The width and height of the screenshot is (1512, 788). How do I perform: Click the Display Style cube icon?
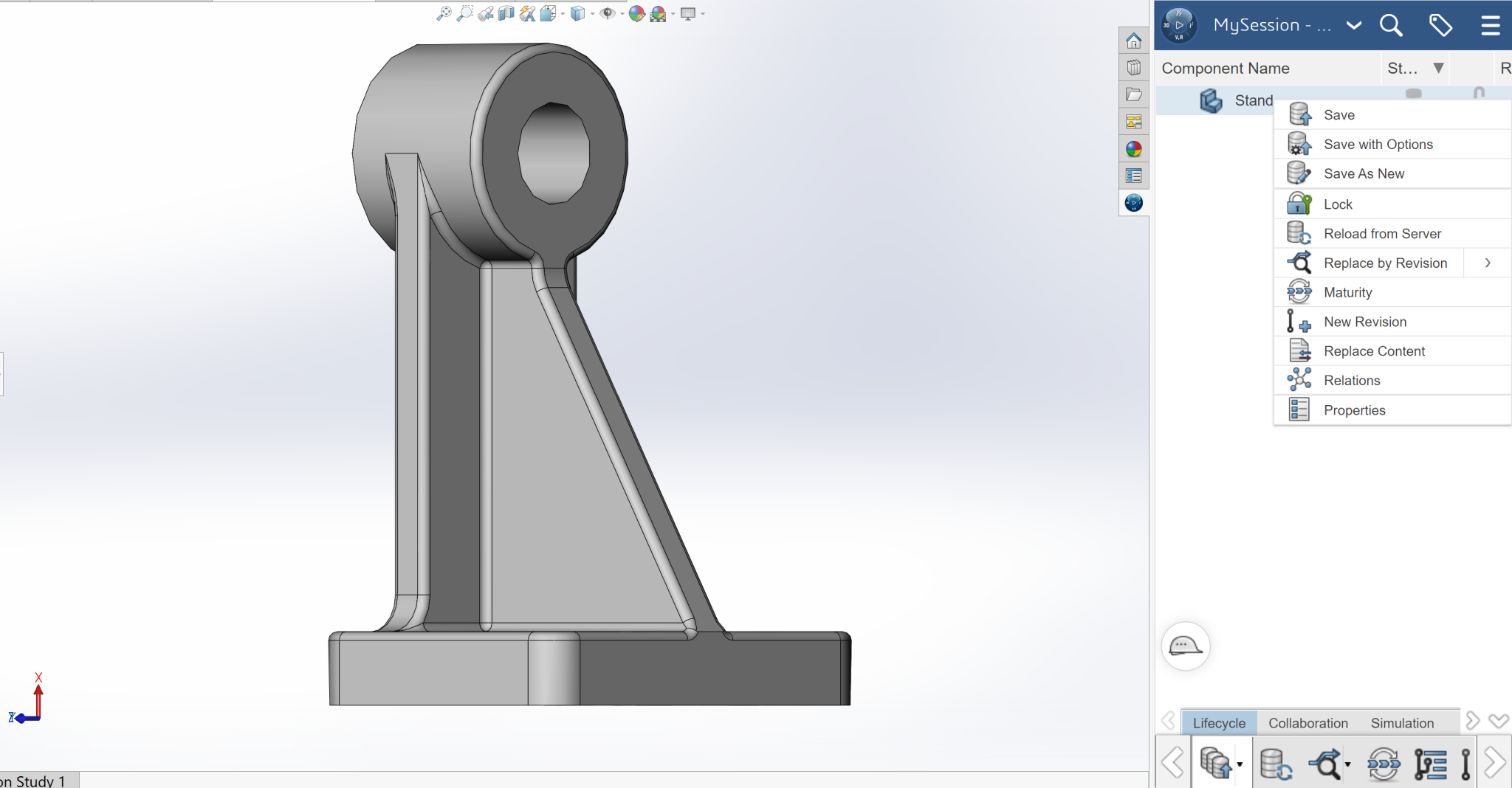[578, 13]
